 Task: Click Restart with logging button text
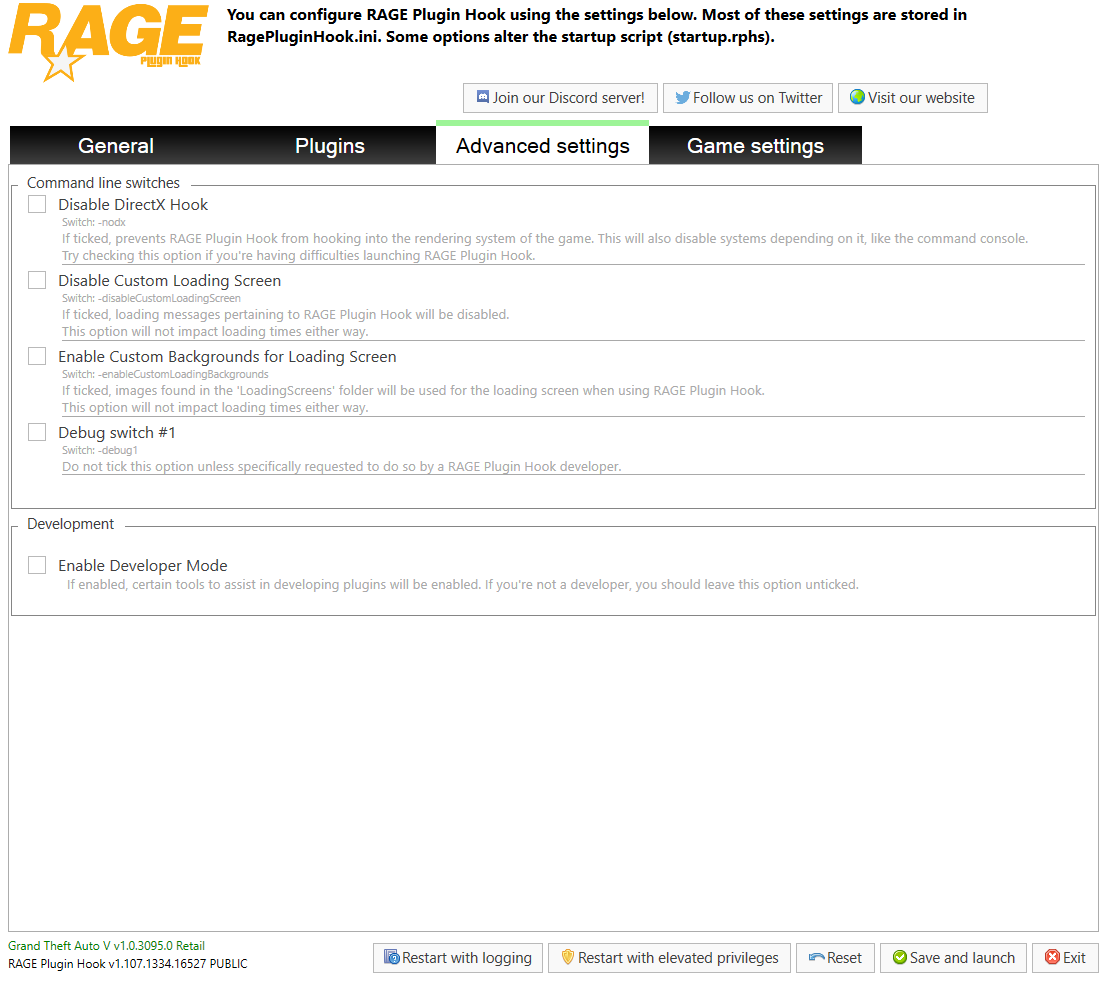[467, 957]
